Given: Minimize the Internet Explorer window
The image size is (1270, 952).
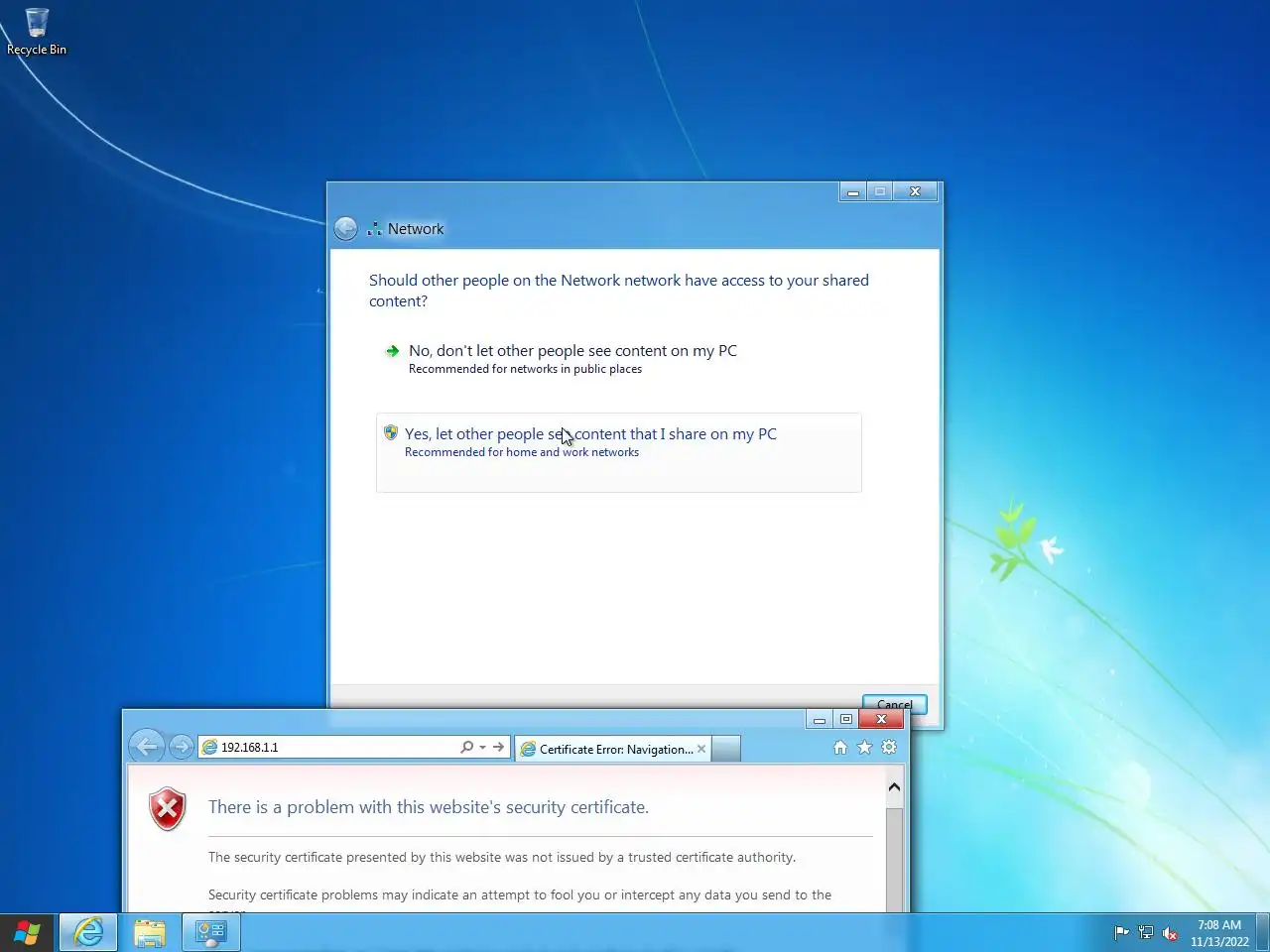Looking at the screenshot, I should pyautogui.click(x=819, y=720).
